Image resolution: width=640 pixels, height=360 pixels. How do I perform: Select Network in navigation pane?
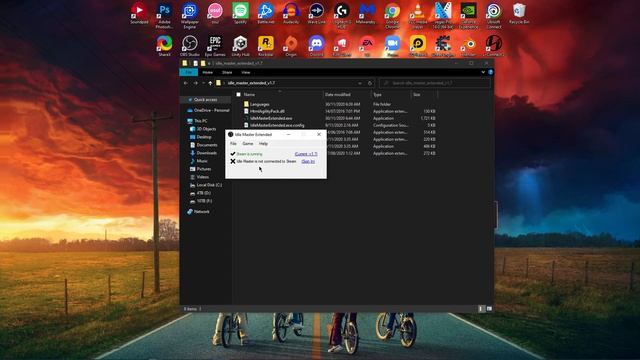pos(198,211)
